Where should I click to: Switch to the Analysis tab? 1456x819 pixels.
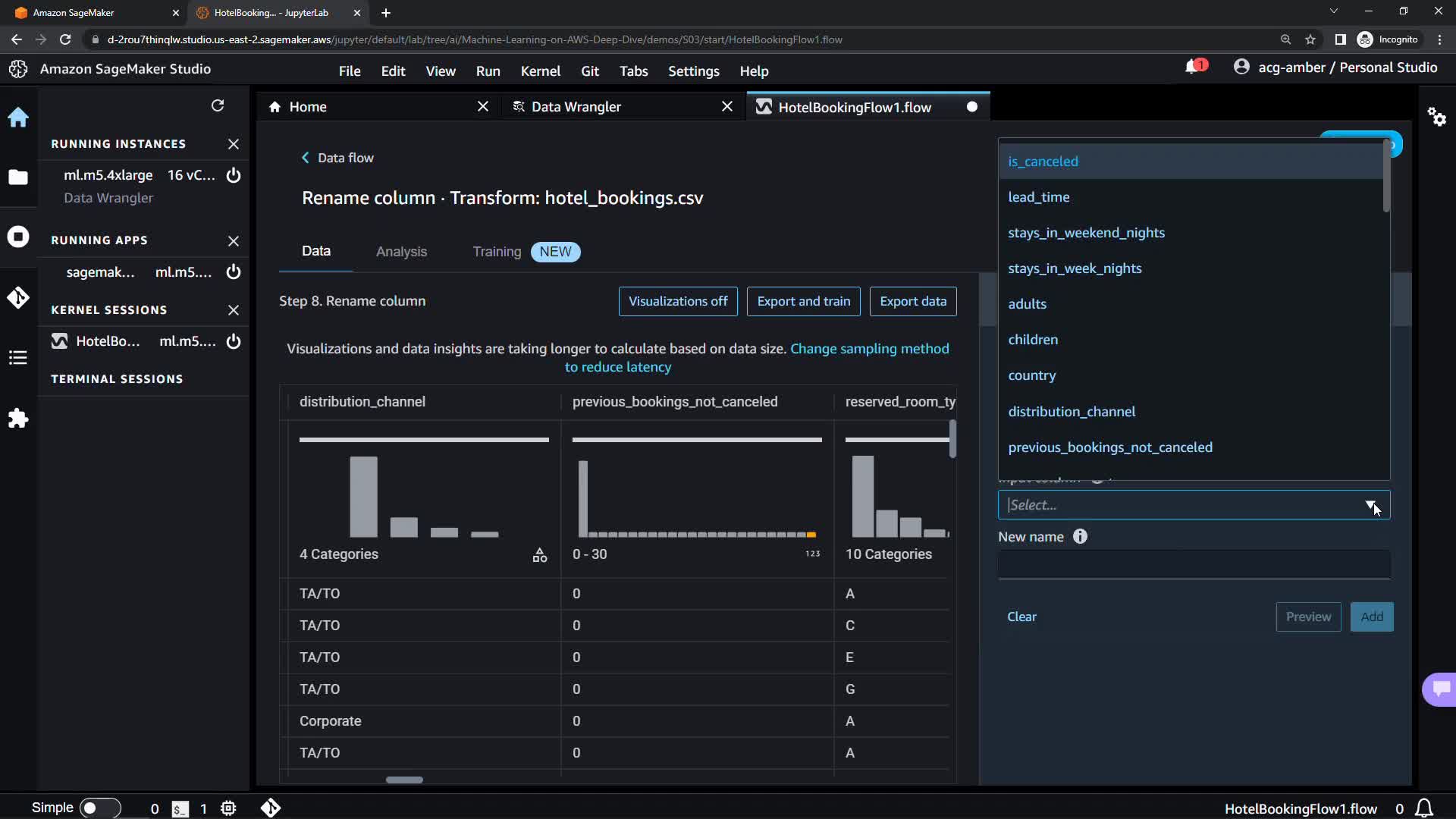[401, 252]
